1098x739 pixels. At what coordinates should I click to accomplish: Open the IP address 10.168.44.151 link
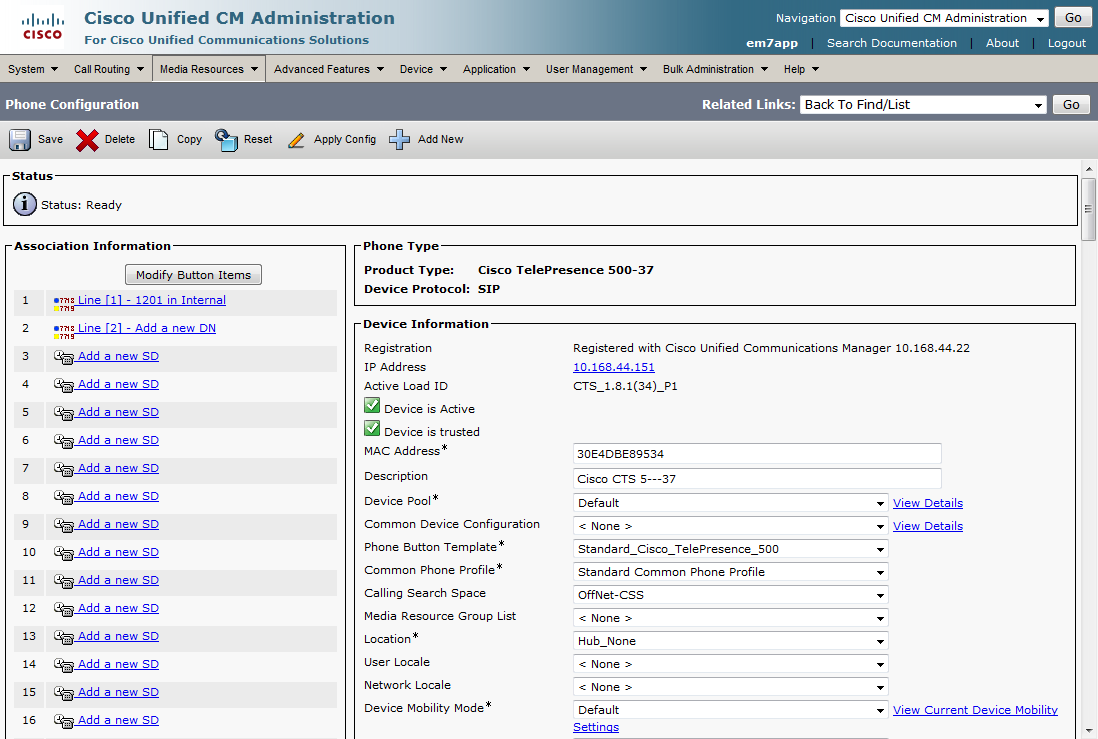coord(613,367)
